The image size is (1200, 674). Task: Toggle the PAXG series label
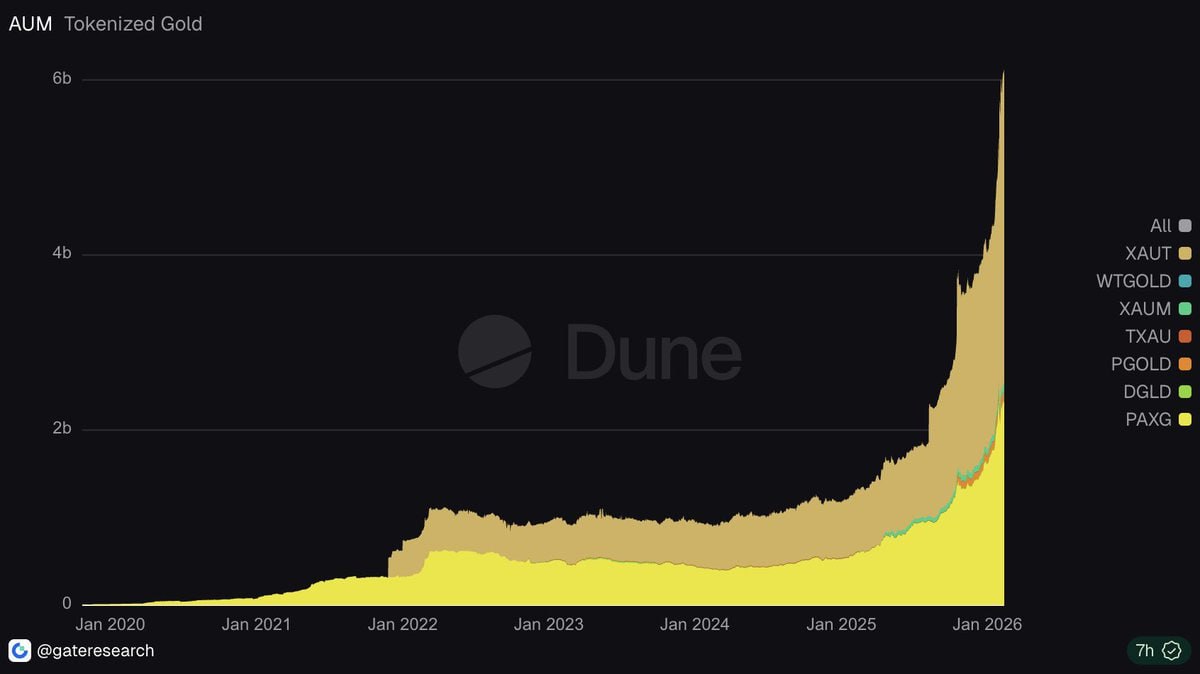[1148, 420]
